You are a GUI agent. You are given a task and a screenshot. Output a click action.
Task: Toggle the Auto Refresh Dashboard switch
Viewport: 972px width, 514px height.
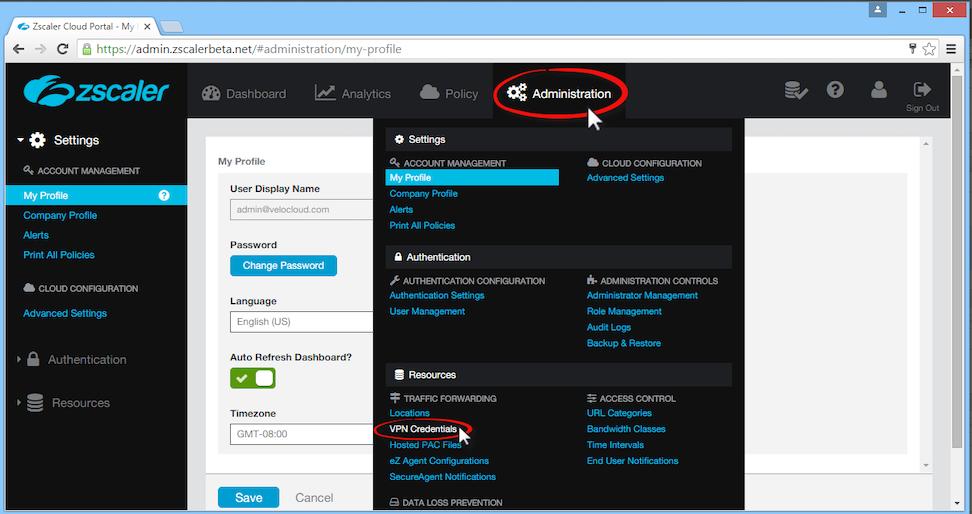pos(253,378)
